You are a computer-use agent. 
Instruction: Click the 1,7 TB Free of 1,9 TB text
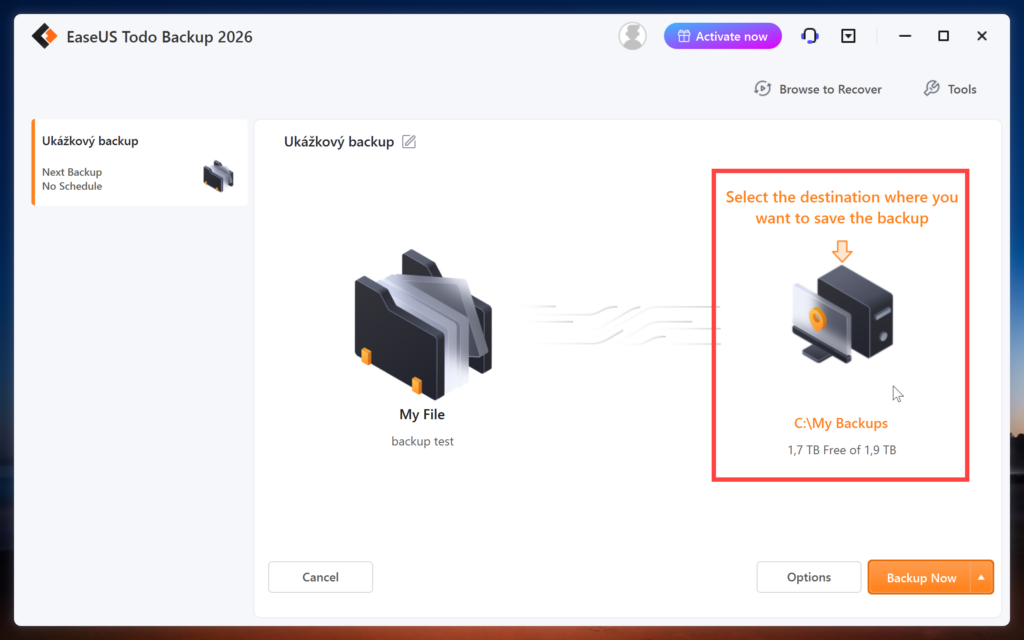click(x=842, y=450)
